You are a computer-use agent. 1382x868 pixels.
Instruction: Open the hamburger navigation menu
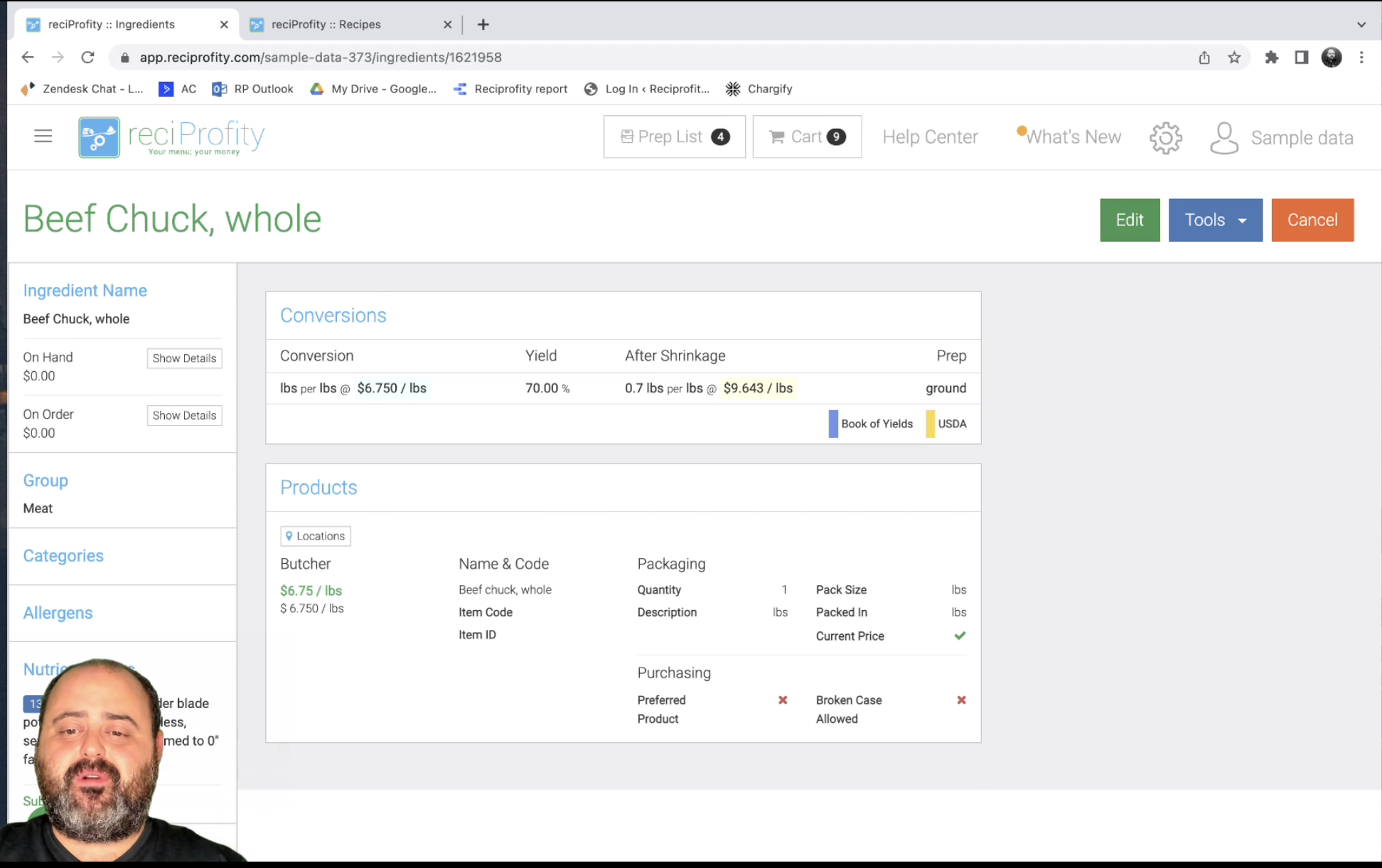(x=43, y=136)
